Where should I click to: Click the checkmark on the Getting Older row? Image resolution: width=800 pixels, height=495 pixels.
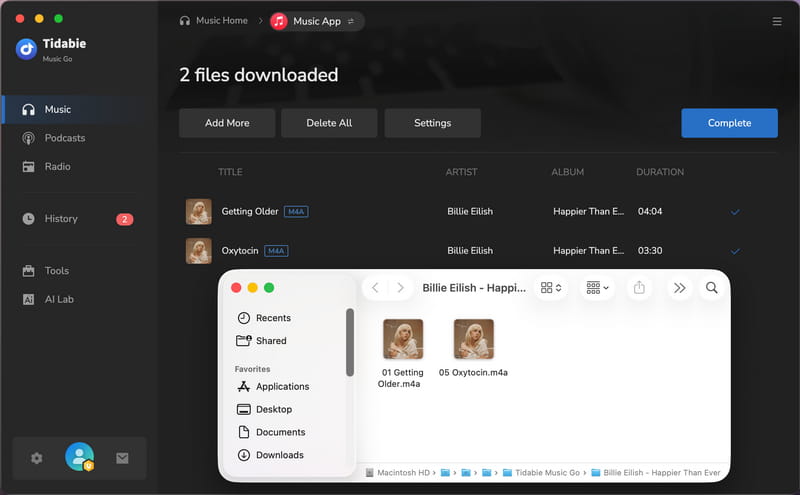735,212
